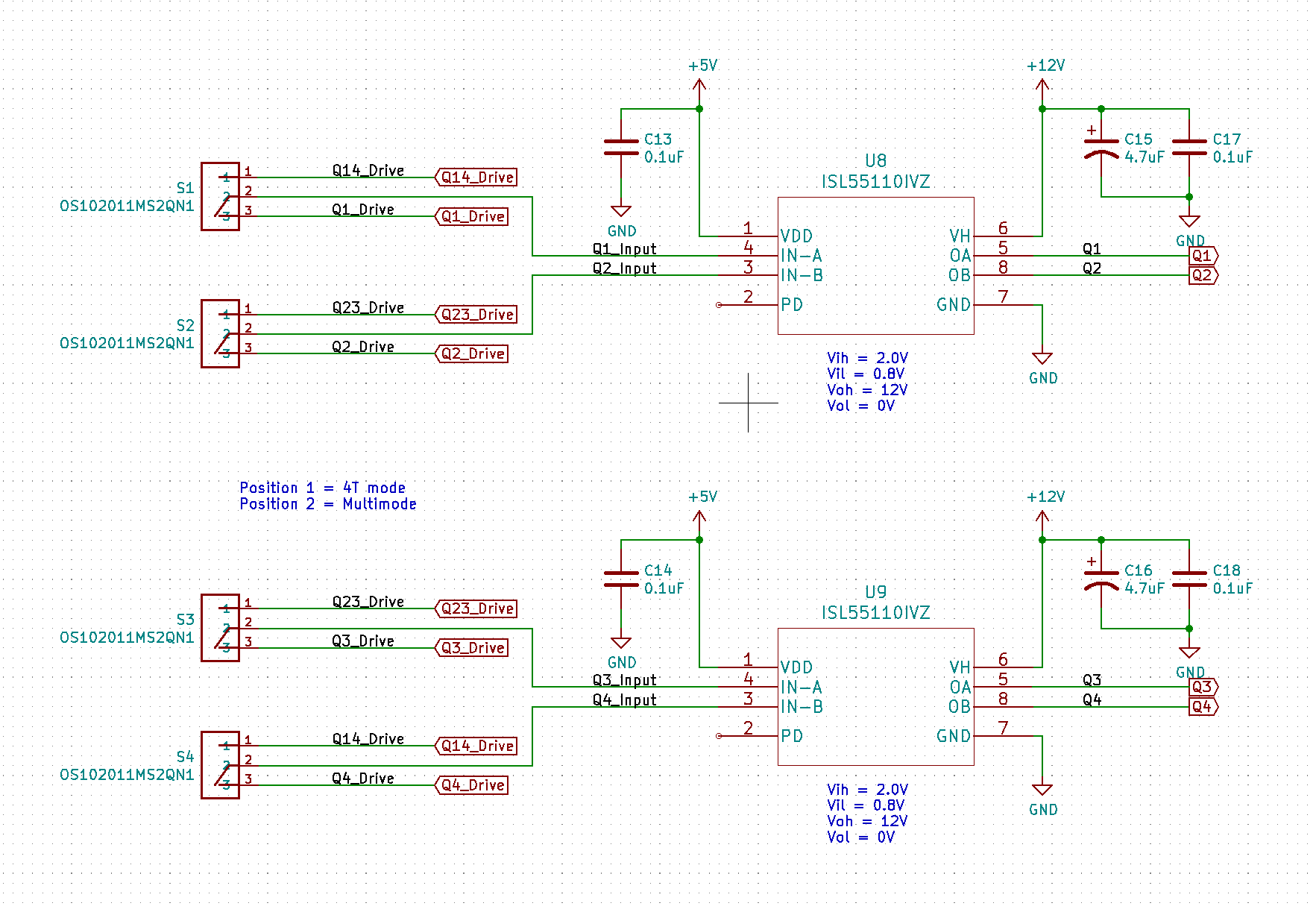
Task: Click the C14 capacitor symbol
Action: (x=621, y=579)
